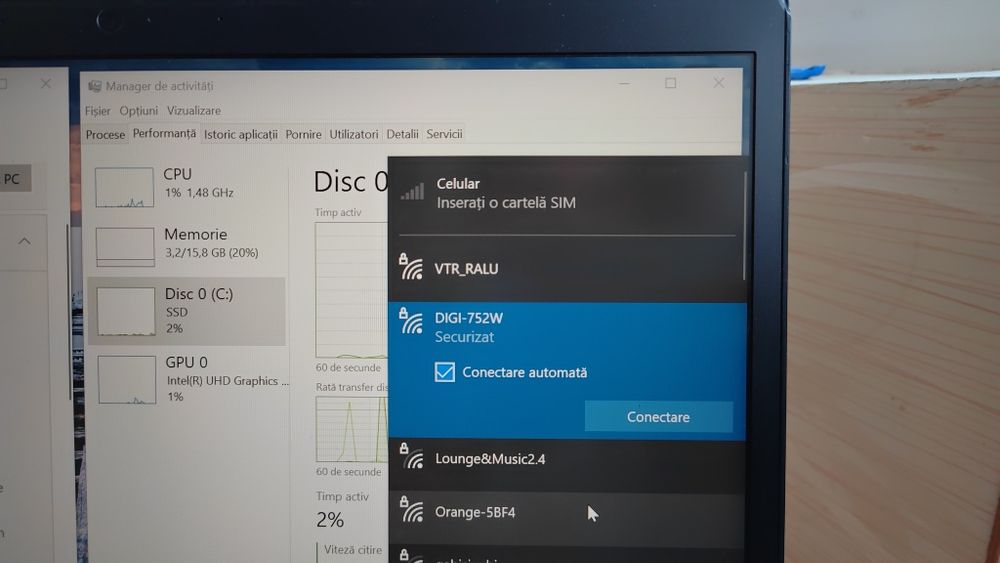Select the CPU performance entry

pos(187,186)
